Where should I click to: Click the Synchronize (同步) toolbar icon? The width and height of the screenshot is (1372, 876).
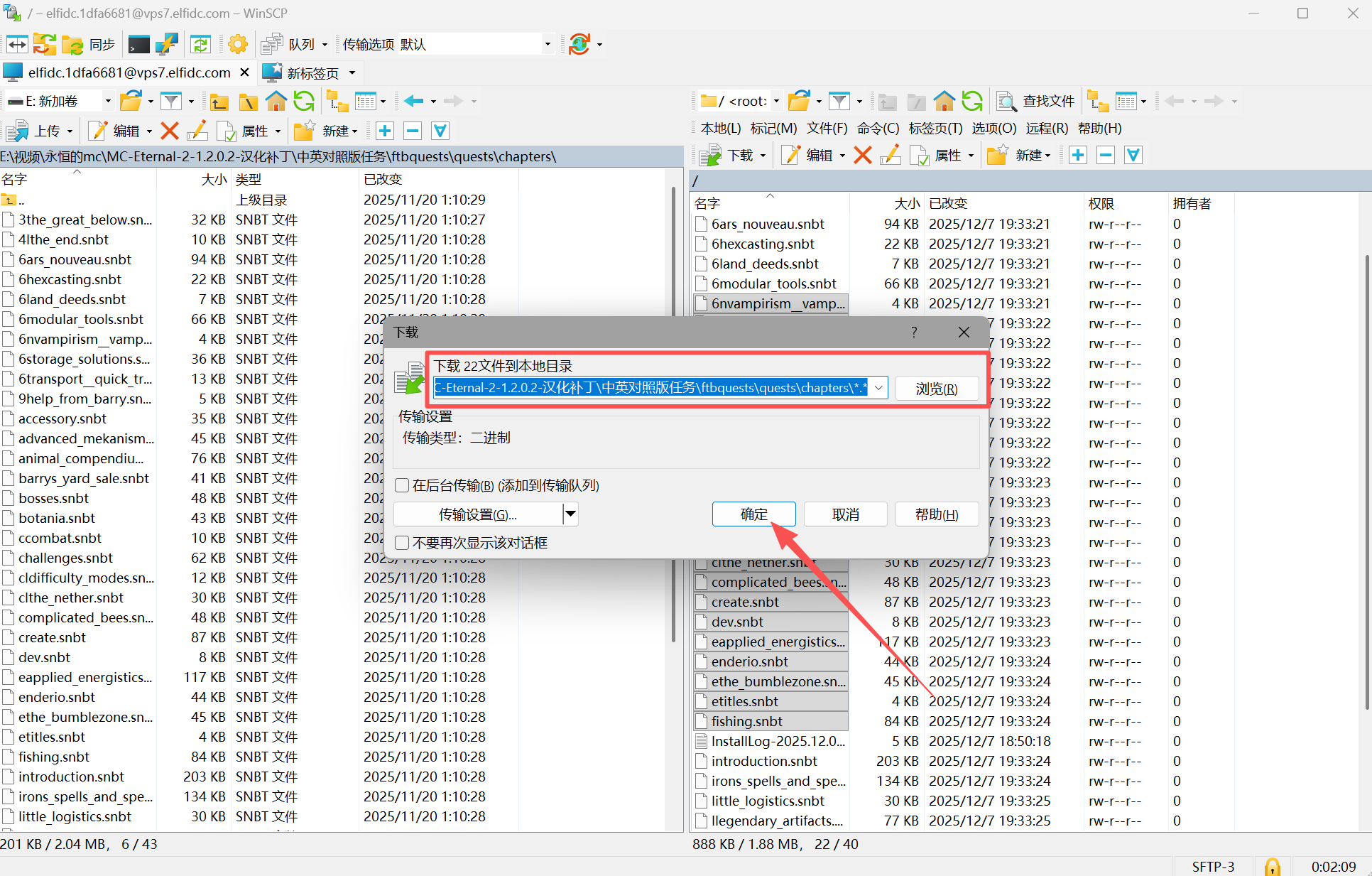[72, 45]
